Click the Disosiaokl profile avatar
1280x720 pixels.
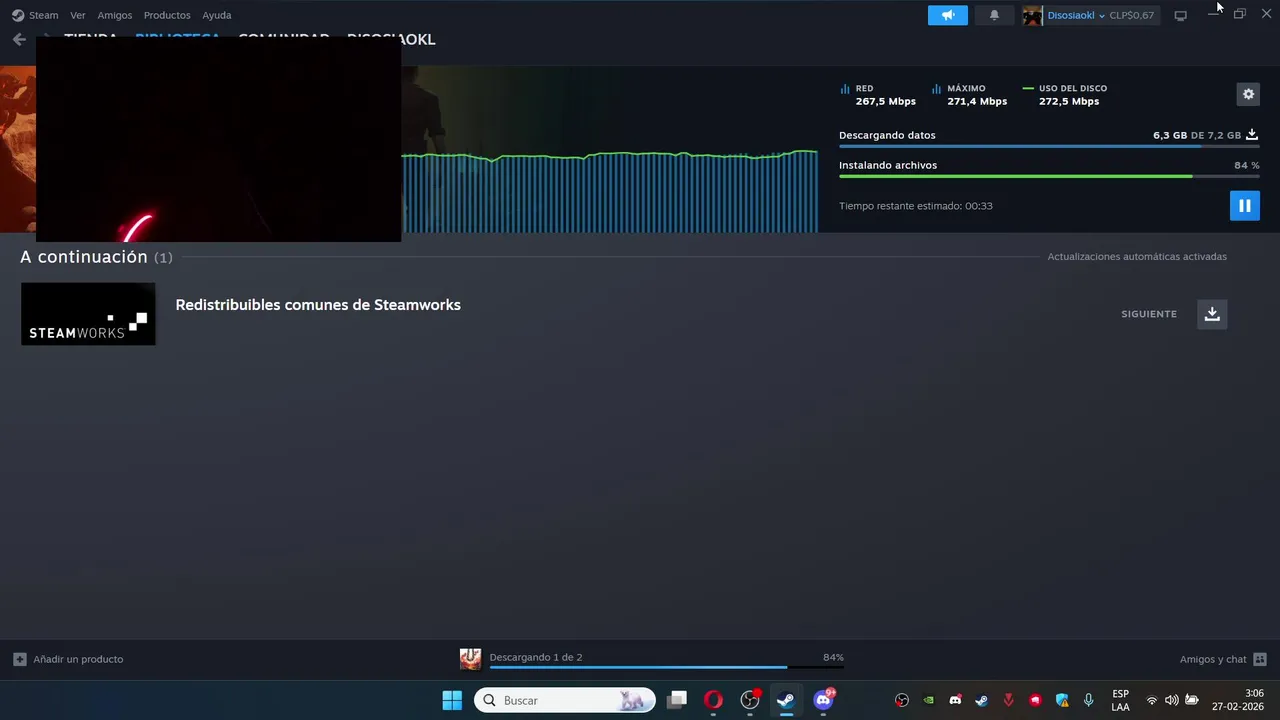tap(1033, 15)
